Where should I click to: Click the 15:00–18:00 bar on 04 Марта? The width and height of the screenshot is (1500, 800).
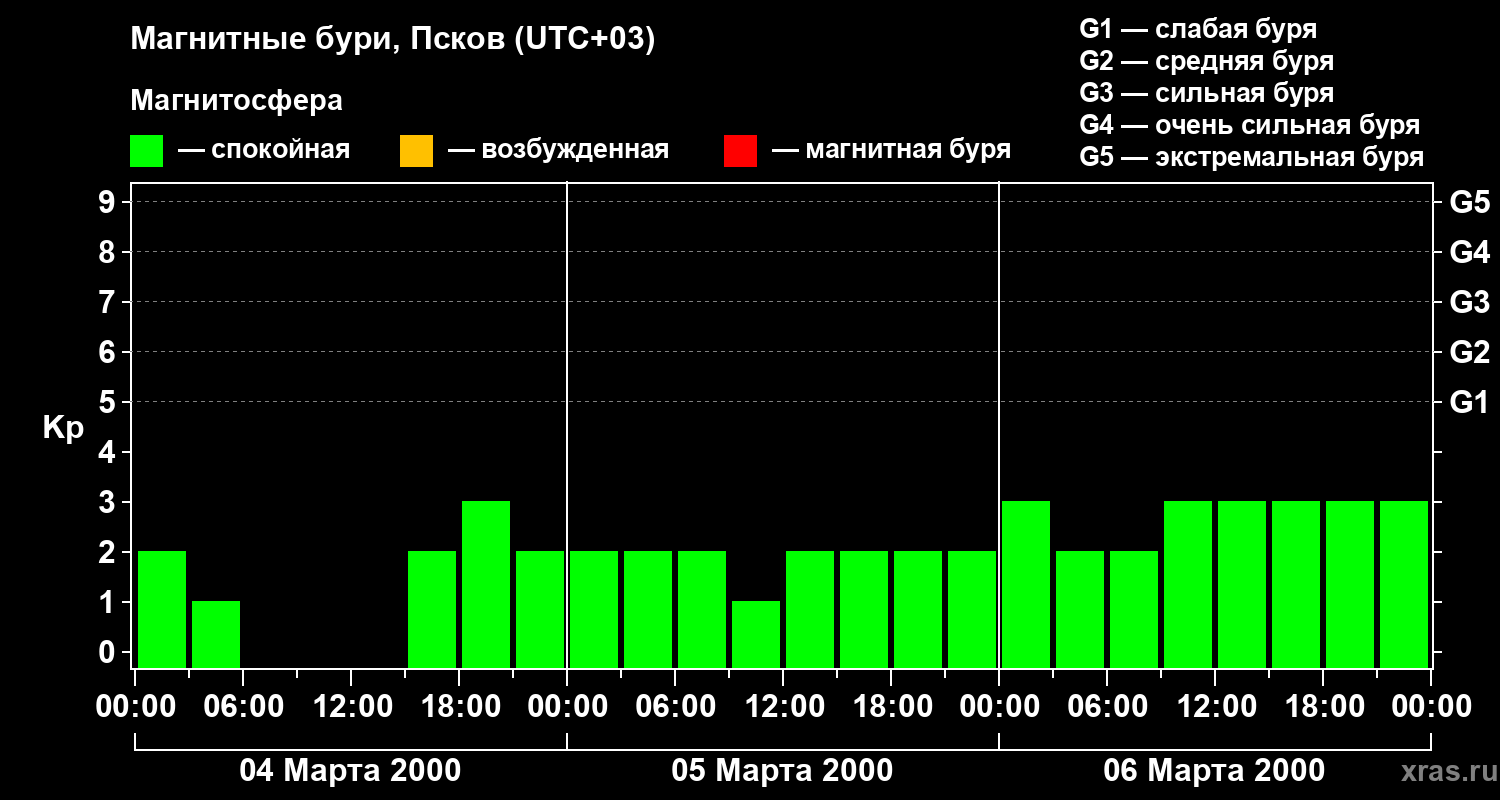click(432, 609)
